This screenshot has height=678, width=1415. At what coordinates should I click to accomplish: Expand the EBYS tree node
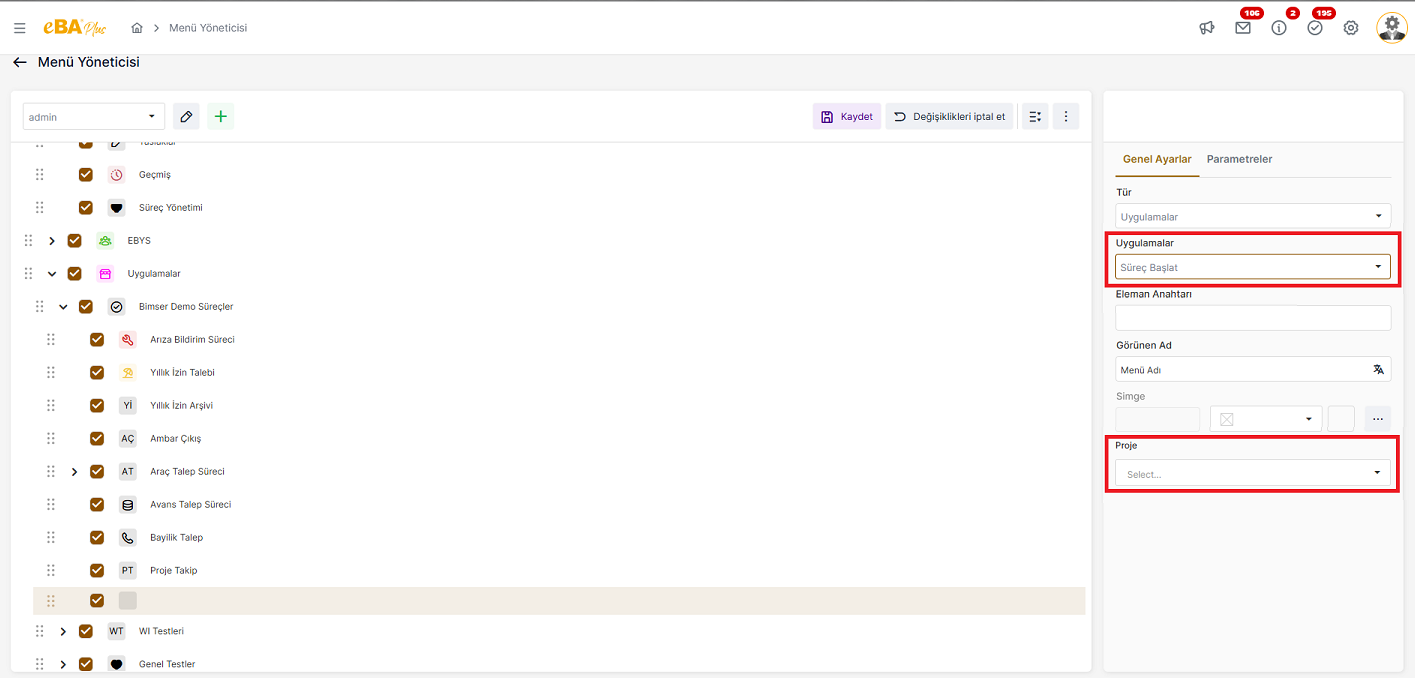pos(52,241)
